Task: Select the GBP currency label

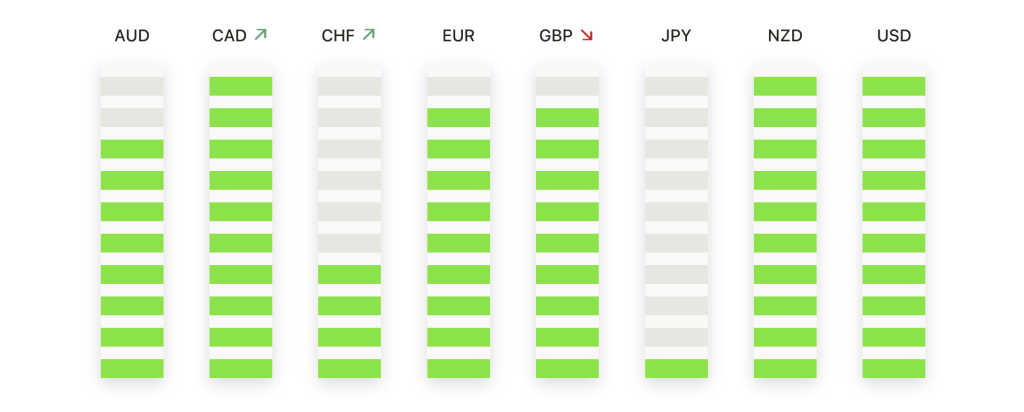Action: (x=556, y=36)
